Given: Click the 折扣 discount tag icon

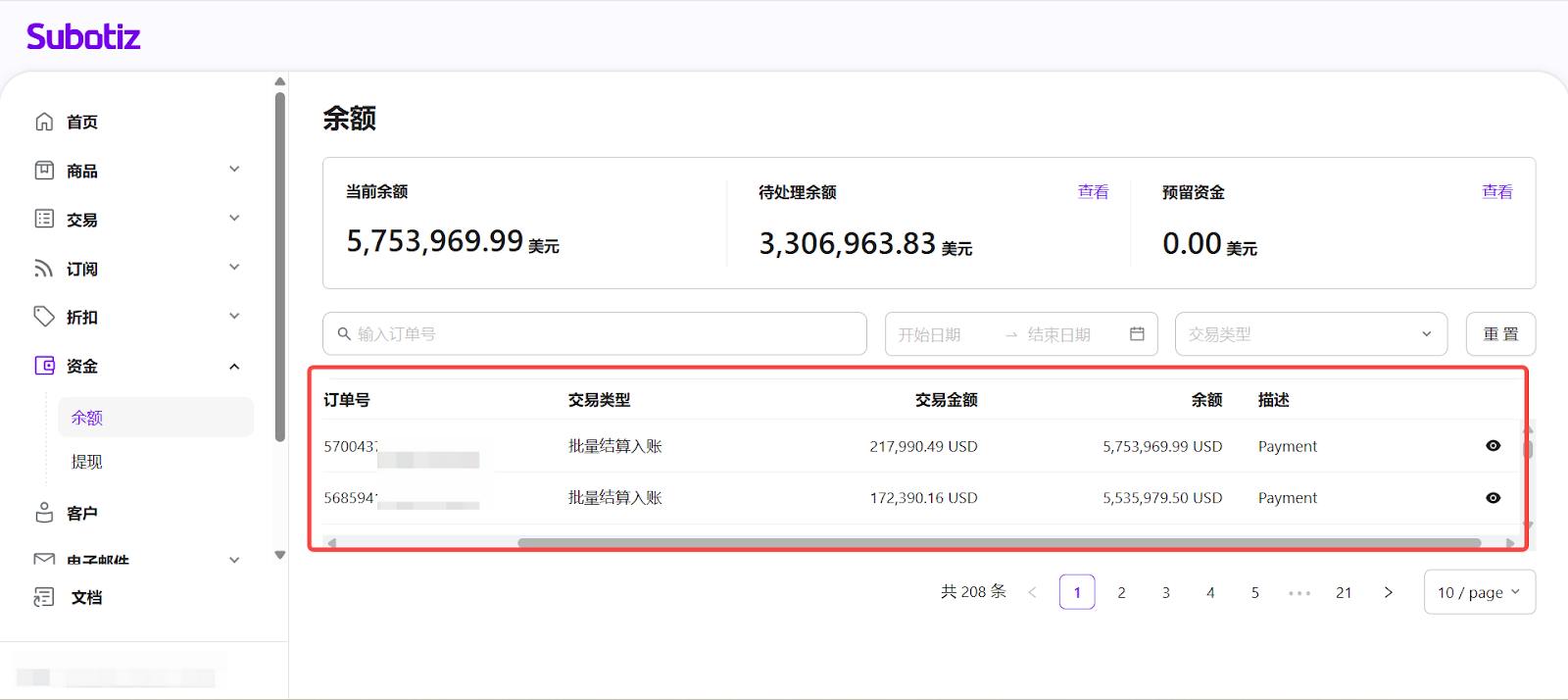Looking at the screenshot, I should tap(44, 317).
